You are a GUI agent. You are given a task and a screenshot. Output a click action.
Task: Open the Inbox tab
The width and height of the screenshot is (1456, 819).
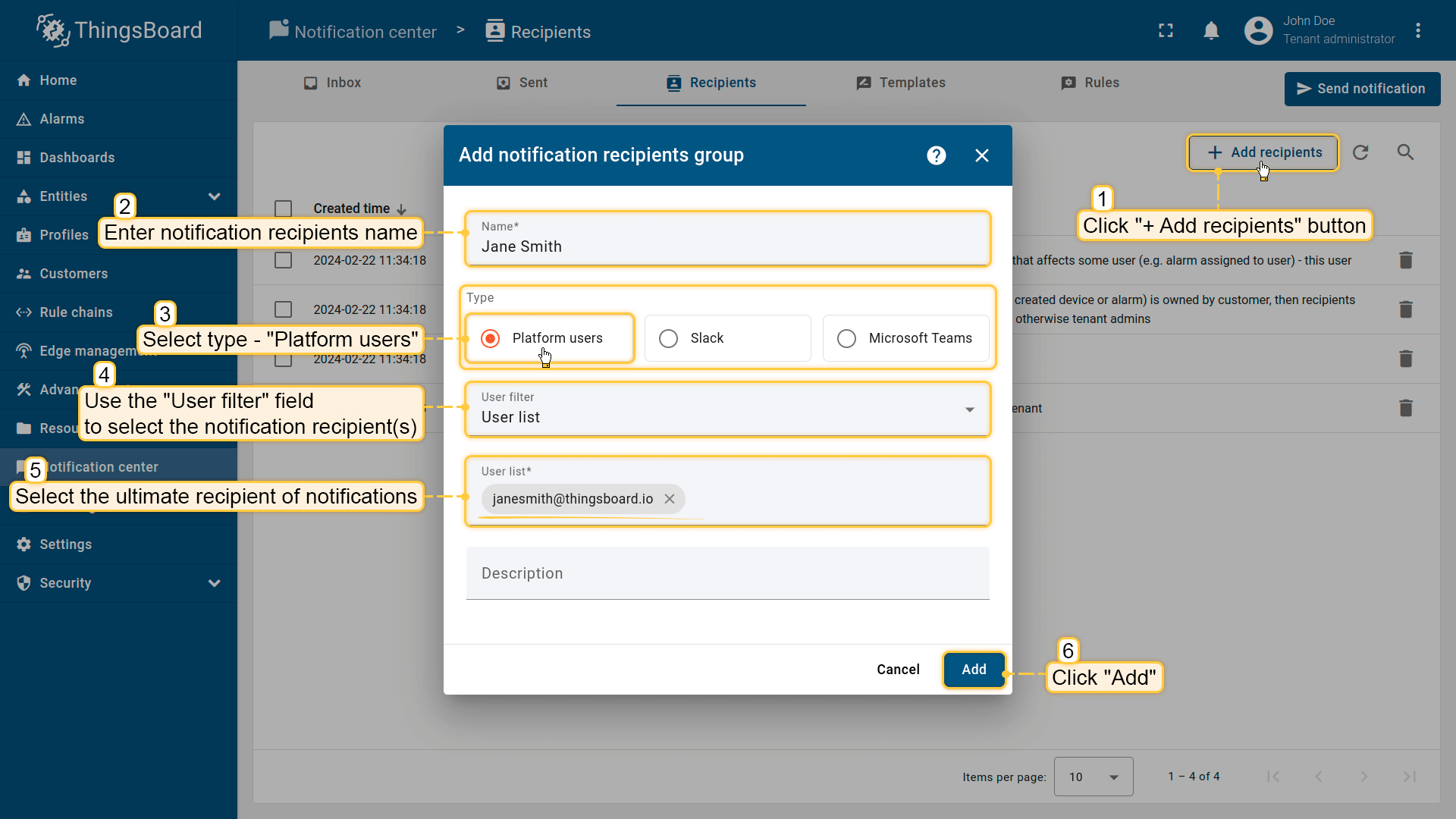pyautogui.click(x=332, y=83)
